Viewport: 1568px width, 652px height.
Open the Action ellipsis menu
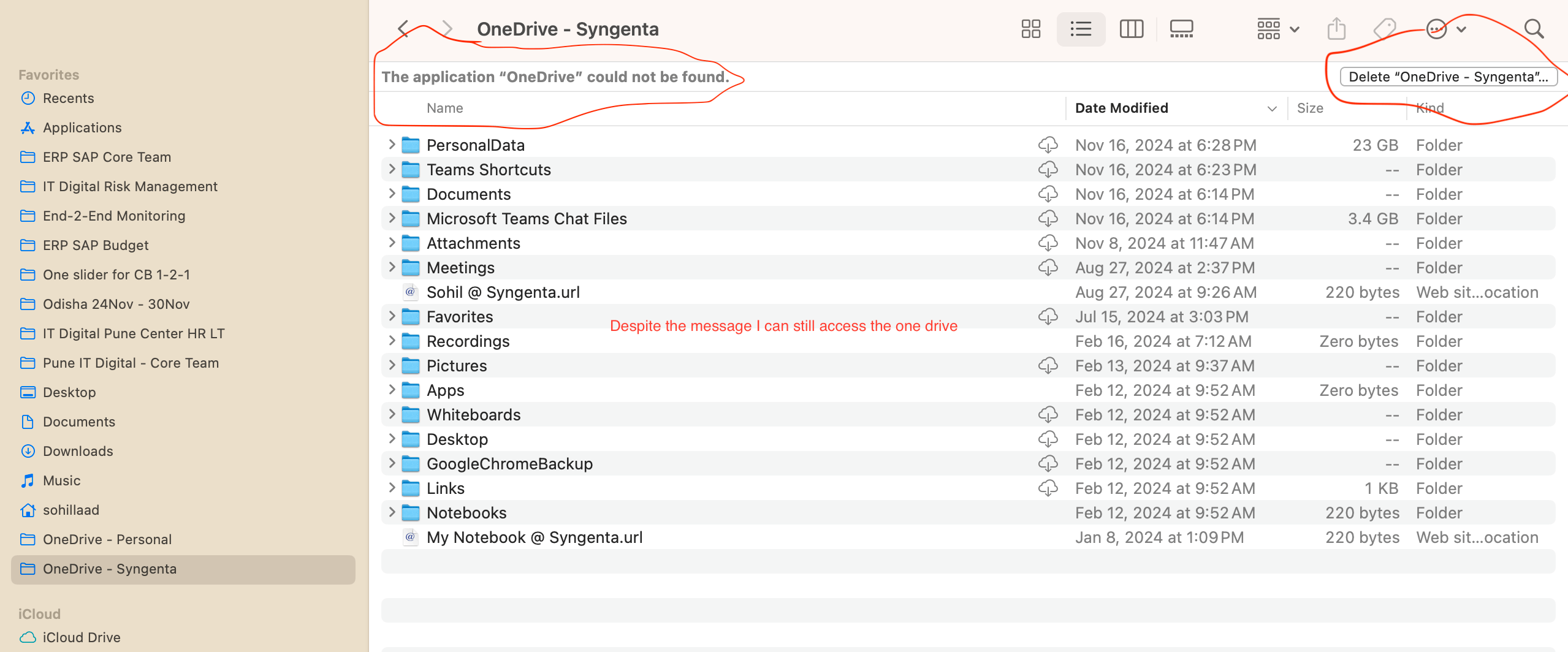[x=1446, y=29]
